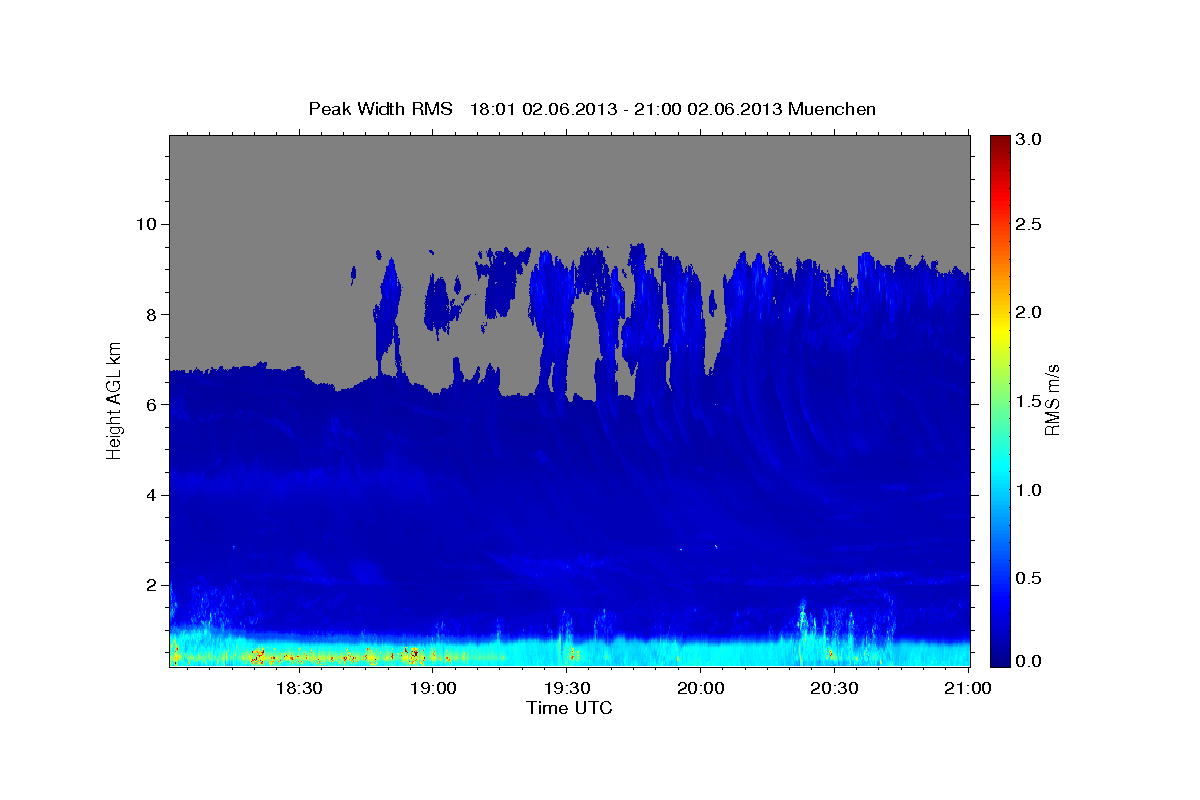The image size is (1200, 800).
Task: Click the height axis label 10
Action: click(x=145, y=224)
